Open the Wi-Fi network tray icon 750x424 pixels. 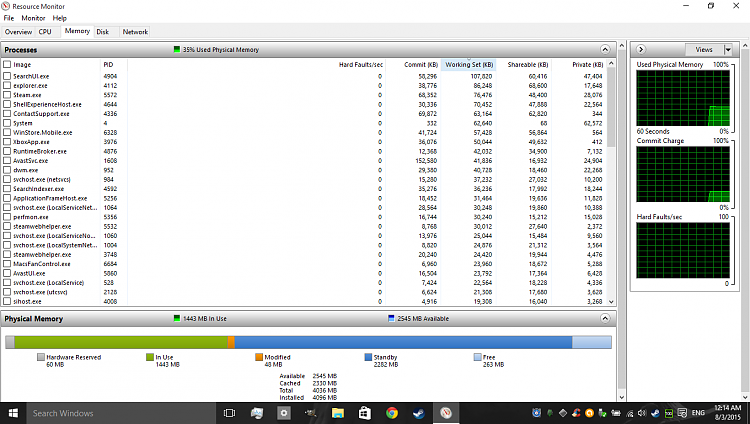point(630,413)
